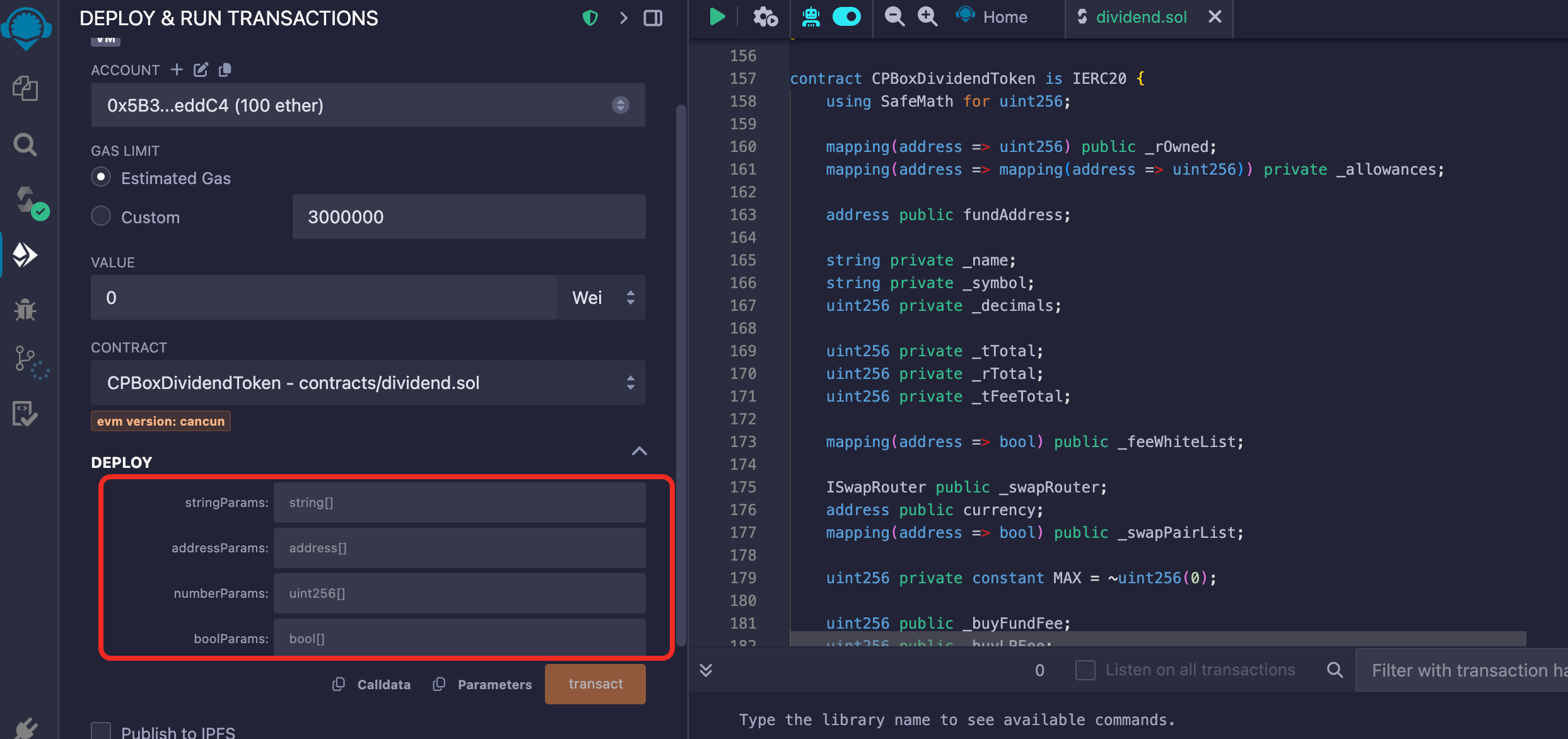This screenshot has height=739, width=1568.
Task: Click the gas limit 3000000 input field
Action: (469, 217)
